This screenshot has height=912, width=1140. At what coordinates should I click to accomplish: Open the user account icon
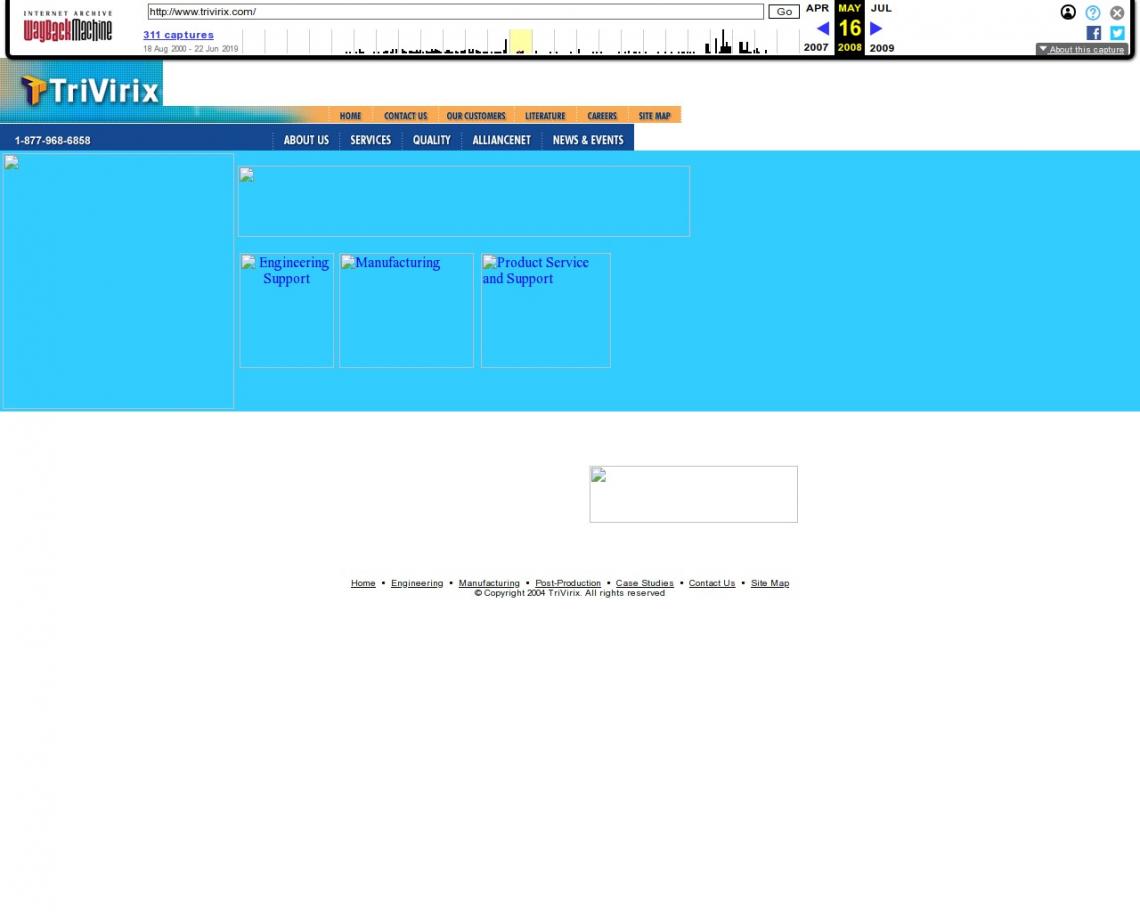point(1067,12)
